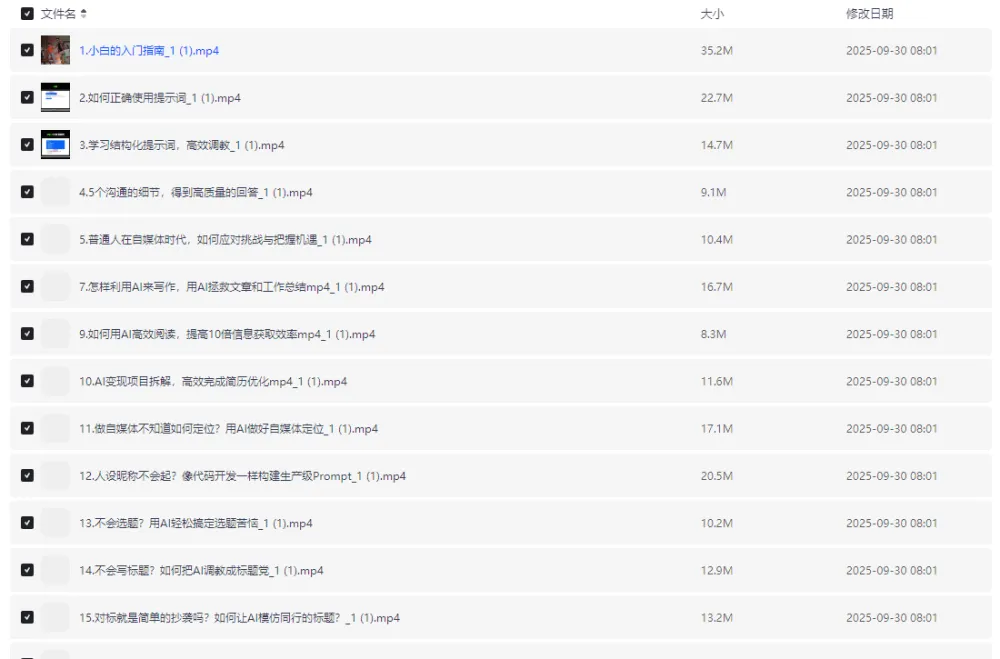Click the 文件名 column header label
This screenshot has height=659, width=1000.
click(57, 14)
